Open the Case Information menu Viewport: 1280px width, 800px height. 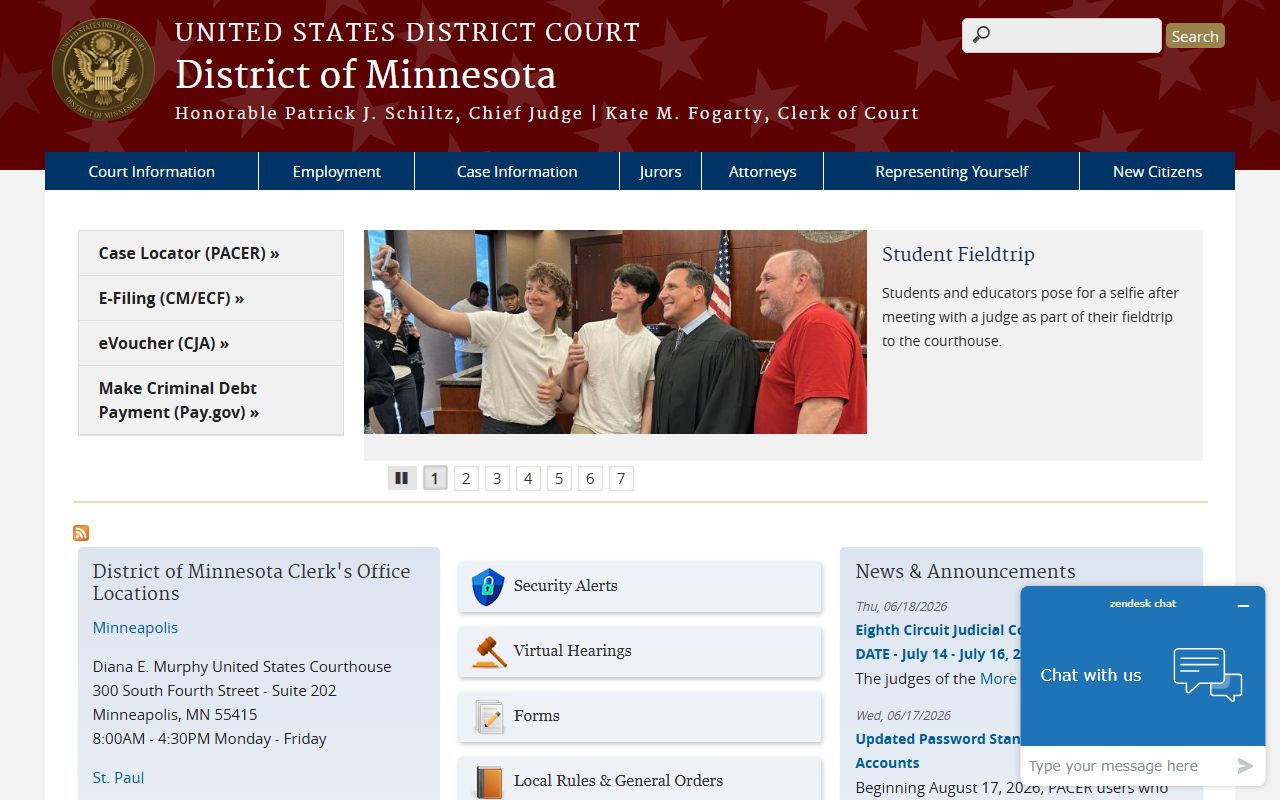click(517, 171)
